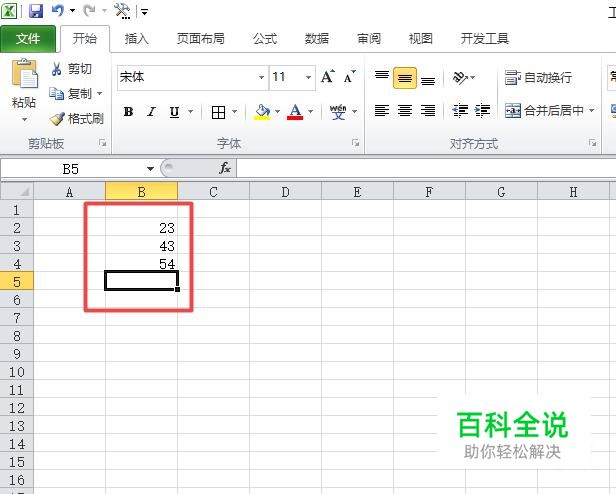Image resolution: width=616 pixels, height=494 pixels.
Task: Increase font size with large A icon
Action: tap(328, 77)
